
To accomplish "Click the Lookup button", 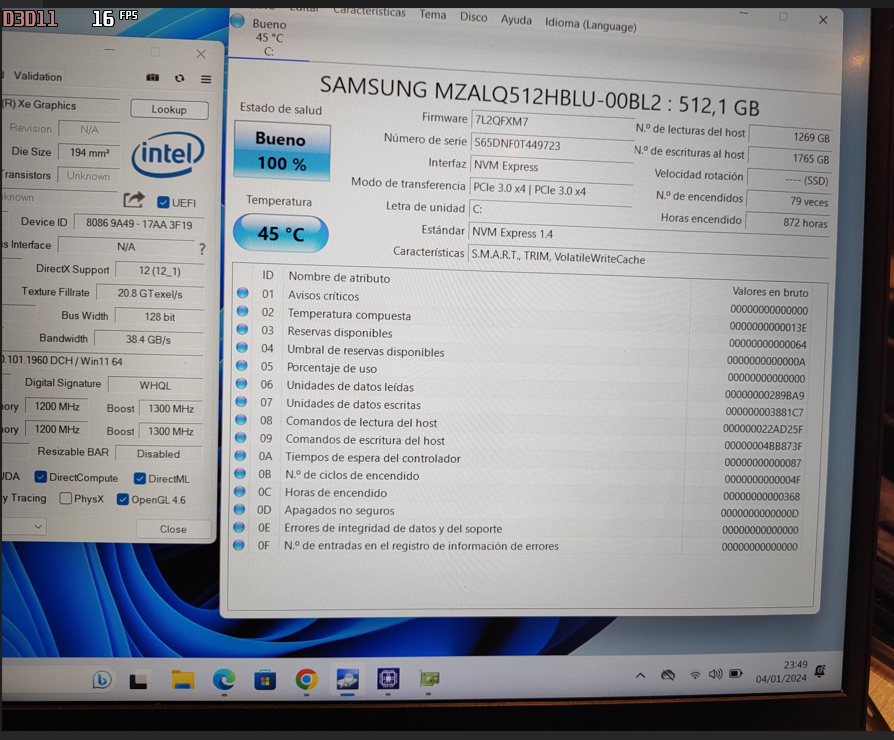I will (x=169, y=109).
